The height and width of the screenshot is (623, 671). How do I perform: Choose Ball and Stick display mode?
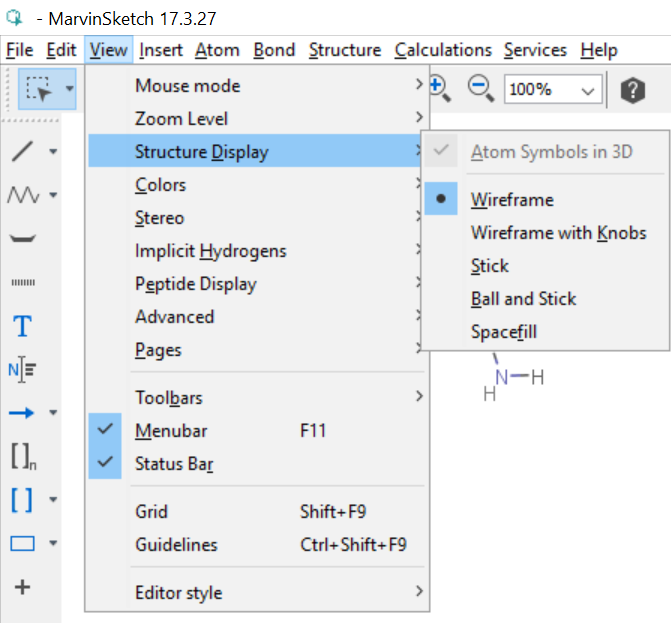(523, 299)
